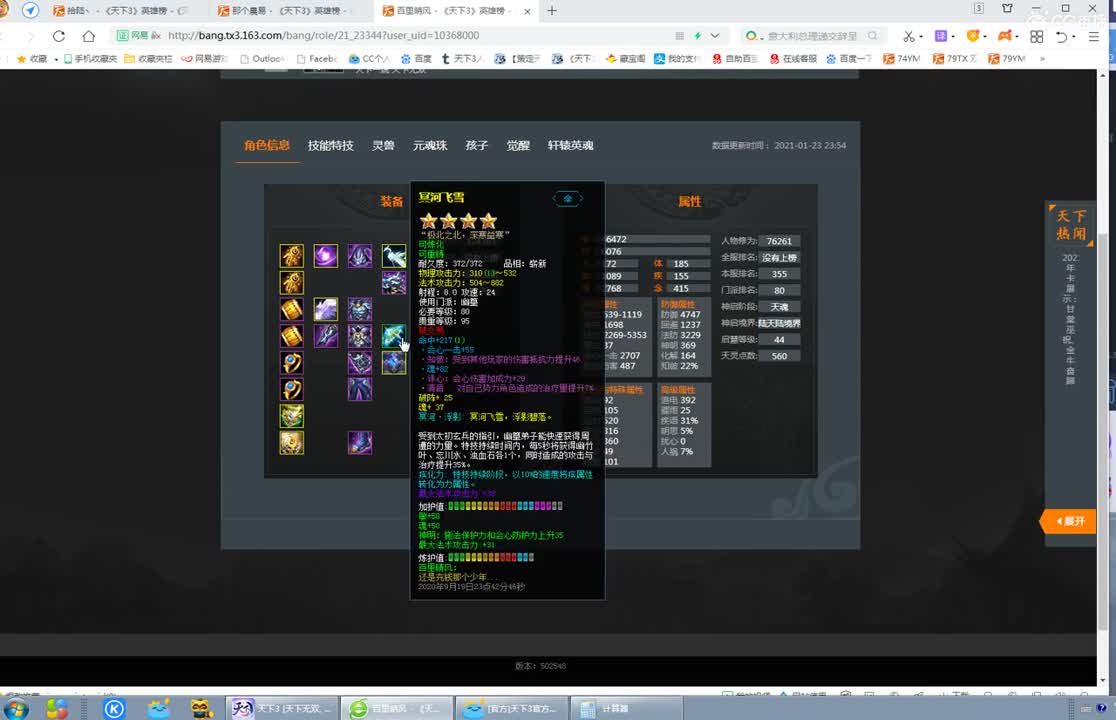Open the Windows Start button
This screenshot has height=720, width=1116.
tap(16, 708)
